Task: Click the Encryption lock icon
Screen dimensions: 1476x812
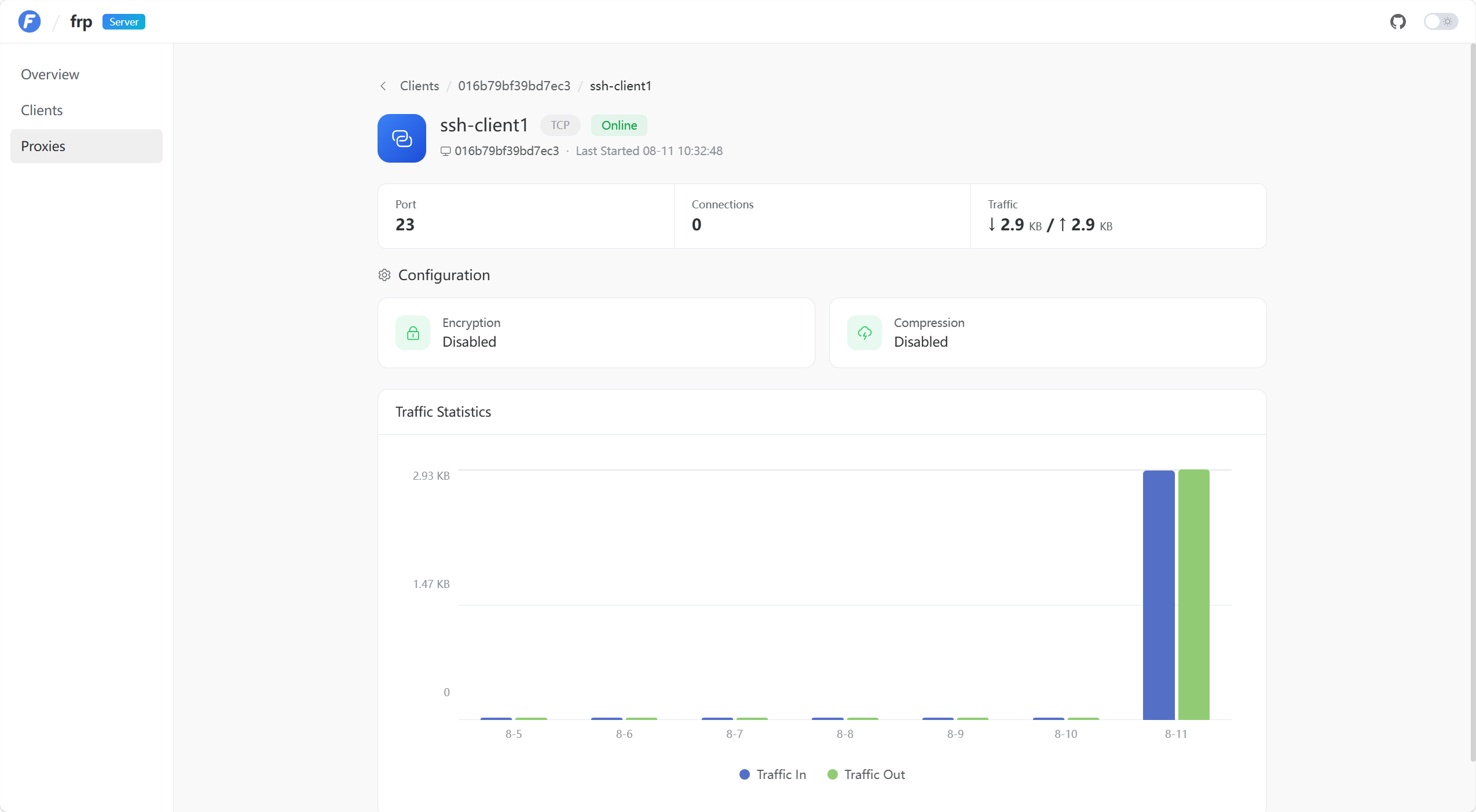Action: pyautogui.click(x=413, y=333)
